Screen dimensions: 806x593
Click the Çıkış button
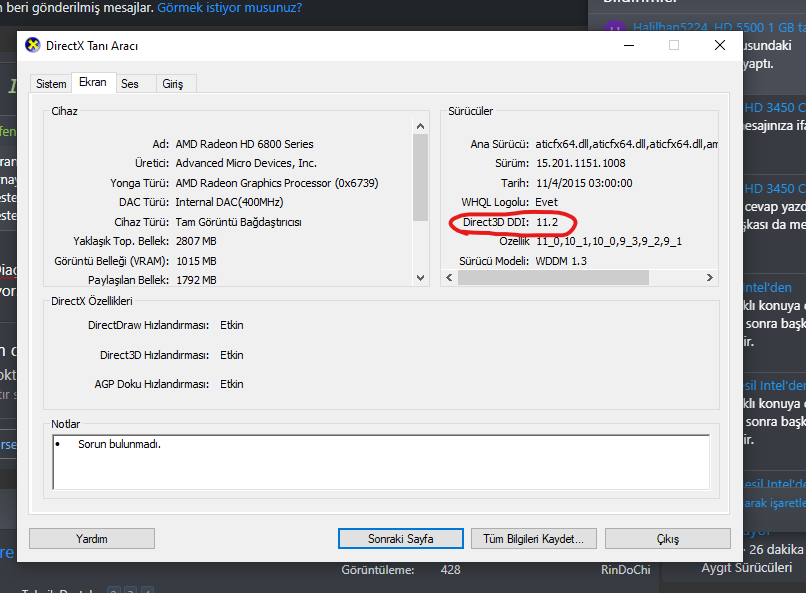[x=668, y=539]
